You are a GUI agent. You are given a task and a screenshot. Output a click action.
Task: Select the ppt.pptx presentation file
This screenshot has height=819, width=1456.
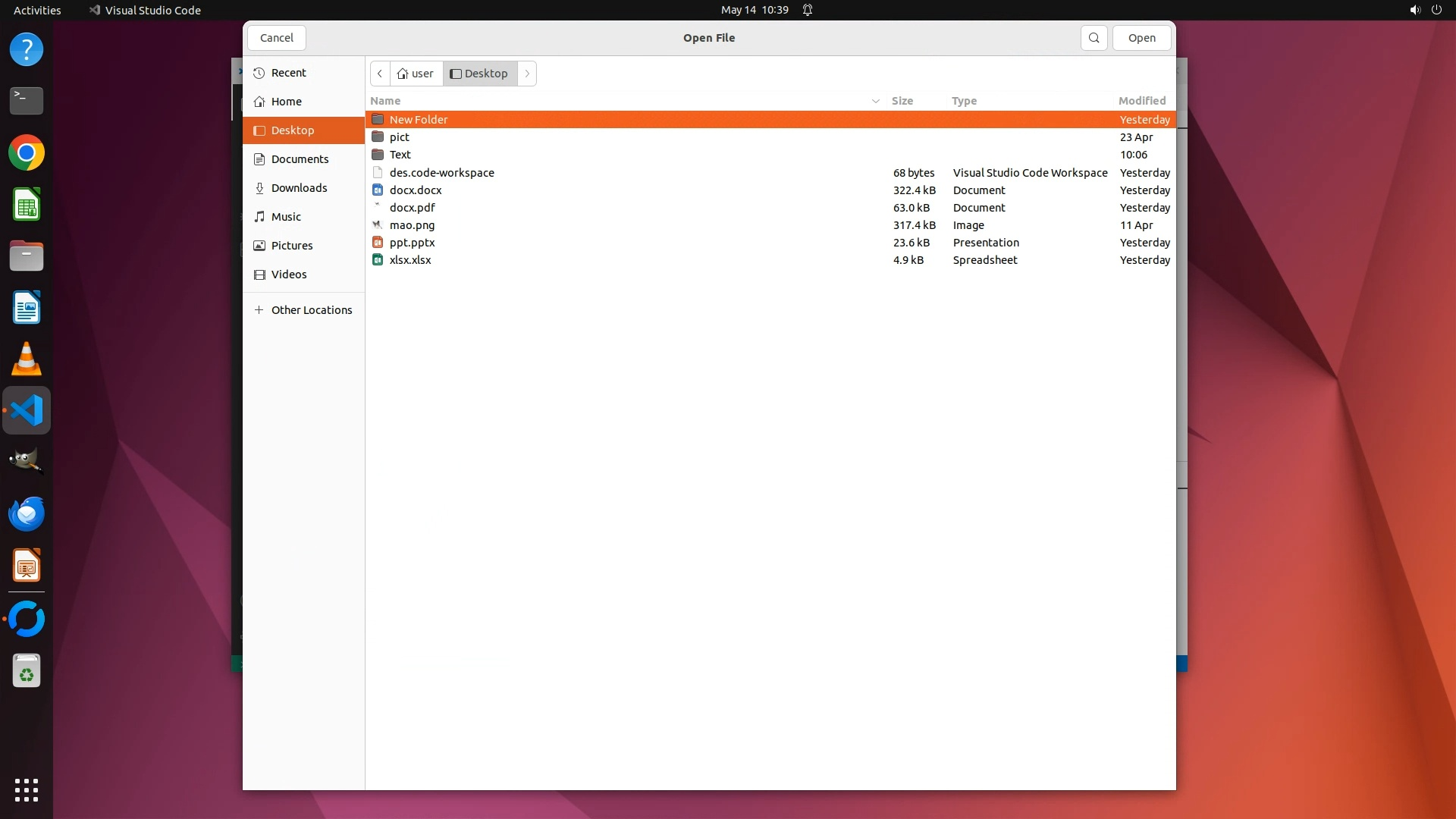point(412,243)
